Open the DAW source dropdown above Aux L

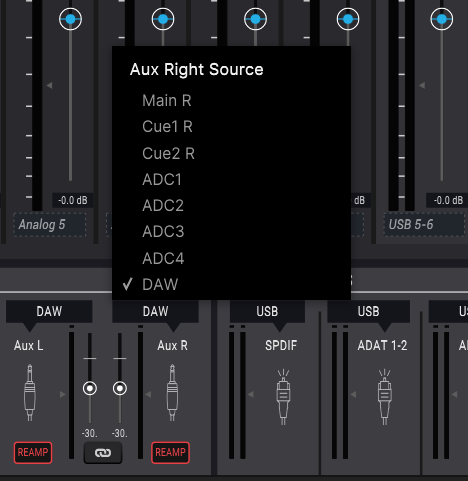click(49, 311)
